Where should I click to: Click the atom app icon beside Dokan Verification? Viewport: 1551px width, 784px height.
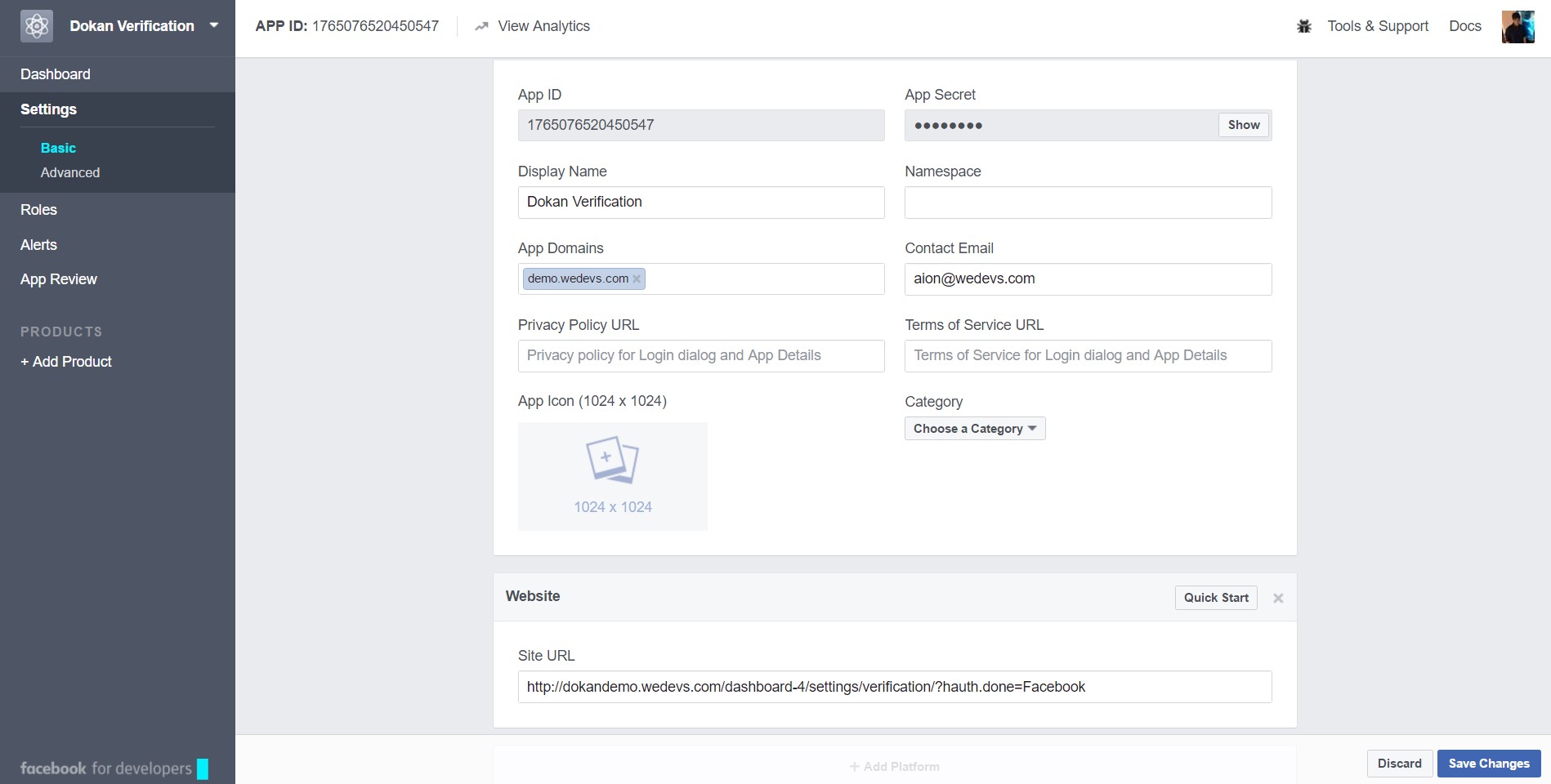37,26
